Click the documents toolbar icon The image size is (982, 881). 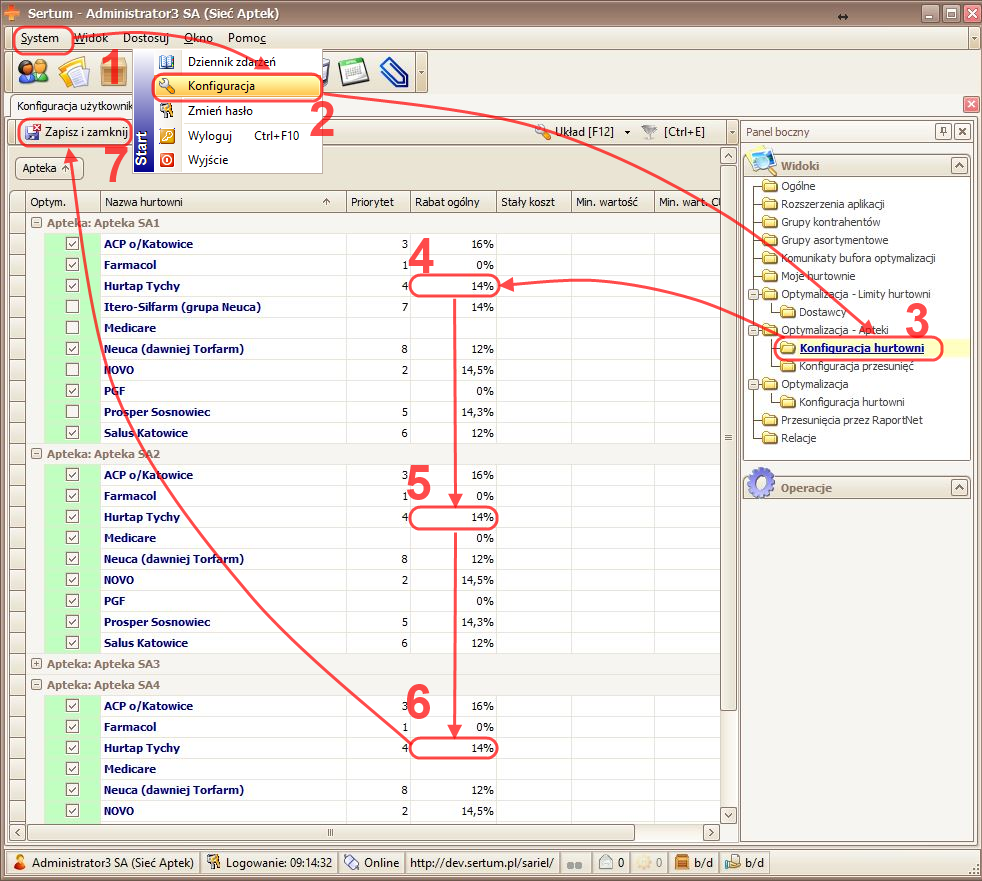(74, 71)
